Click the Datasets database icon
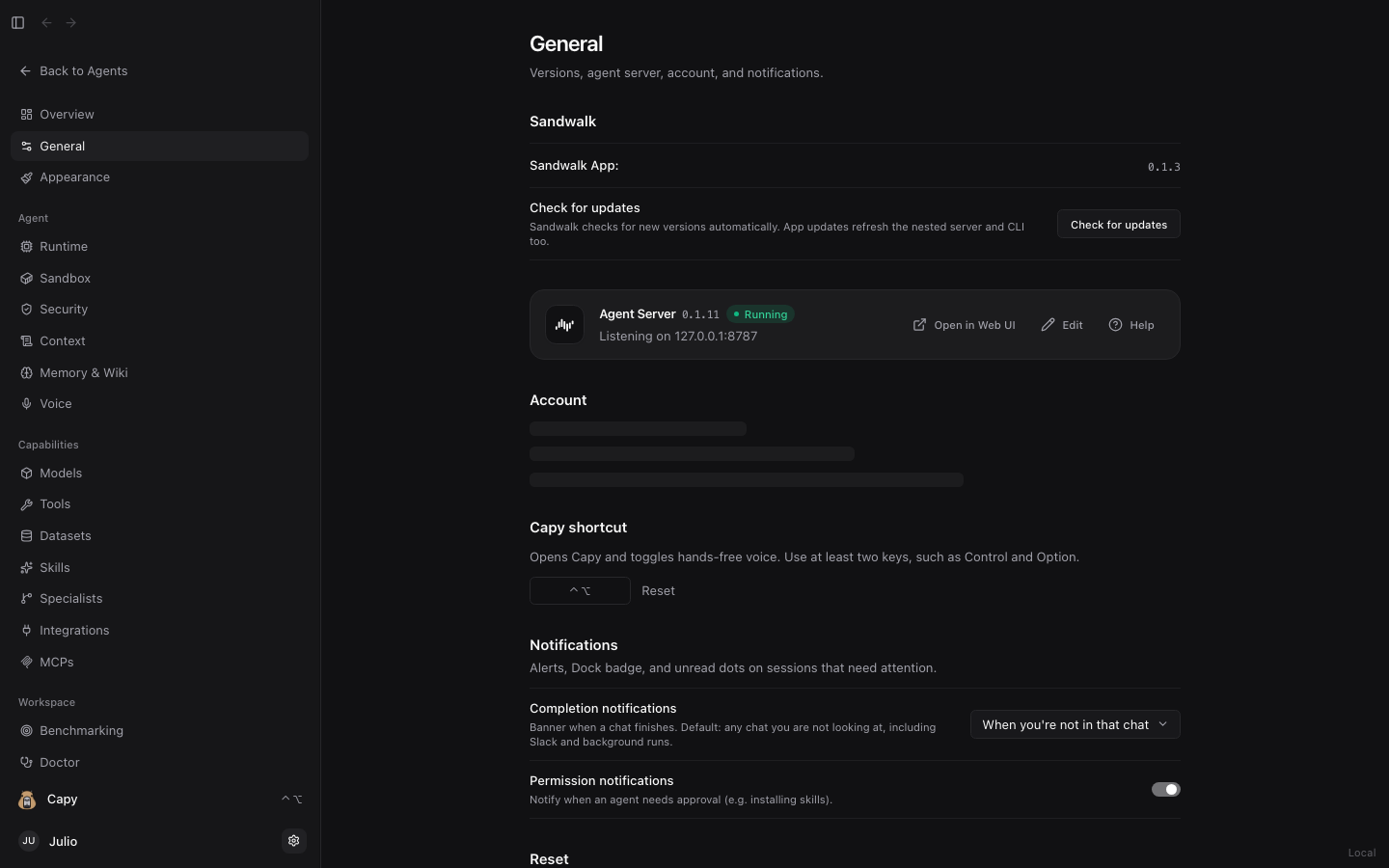 coord(26,536)
